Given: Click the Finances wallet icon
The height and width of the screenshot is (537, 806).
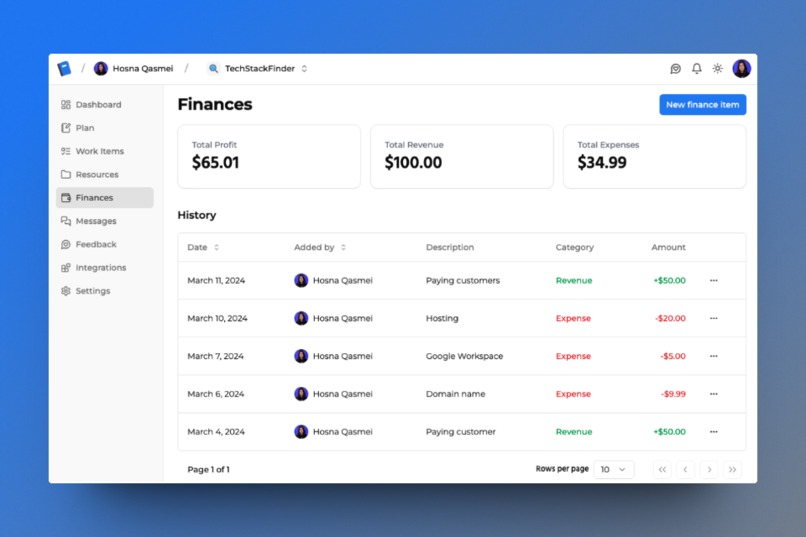Looking at the screenshot, I should [66, 198].
